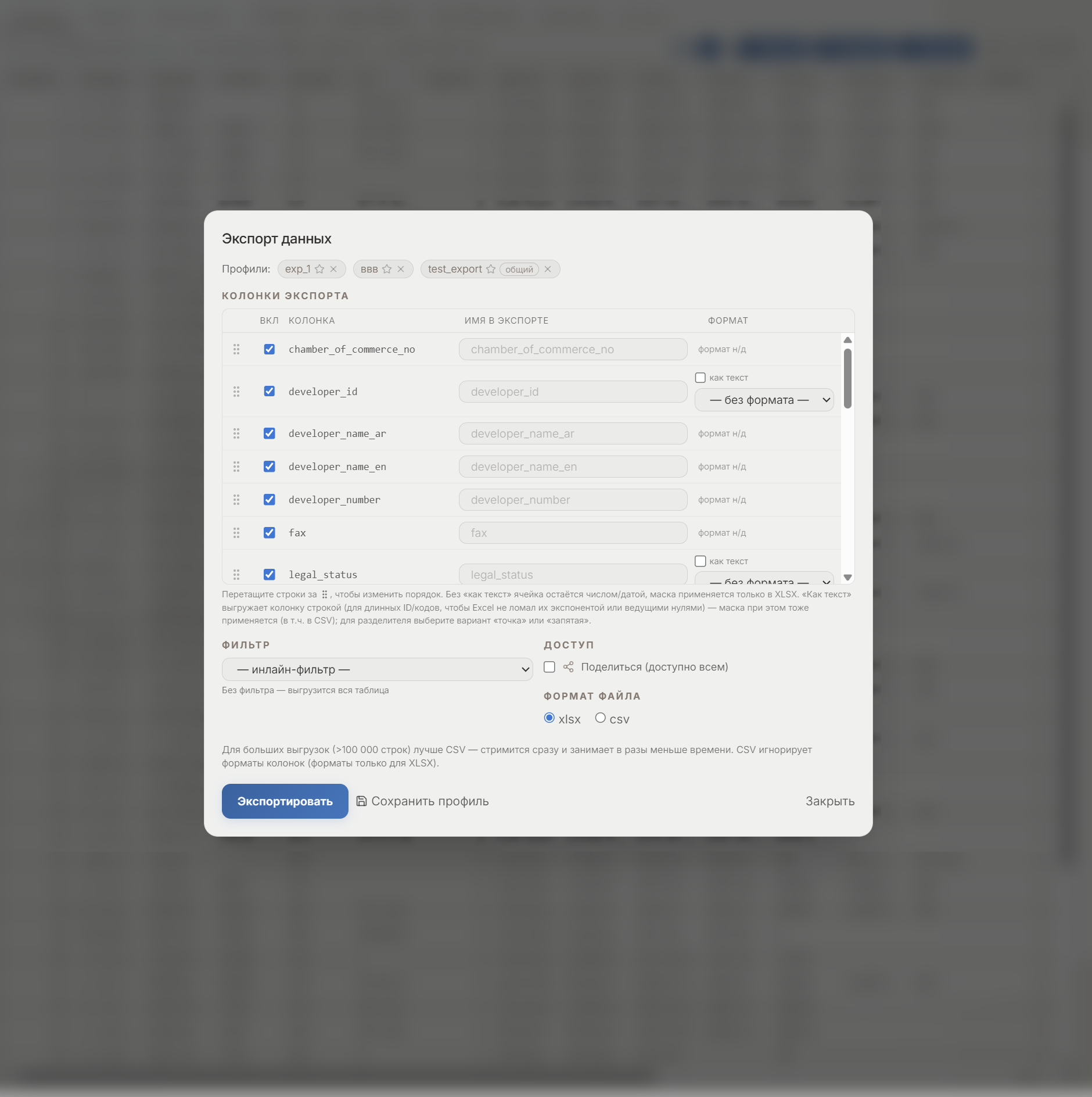Uncheck the chamber_of_commerce_no column
Screen dimensions: 1092x1097
270,349
